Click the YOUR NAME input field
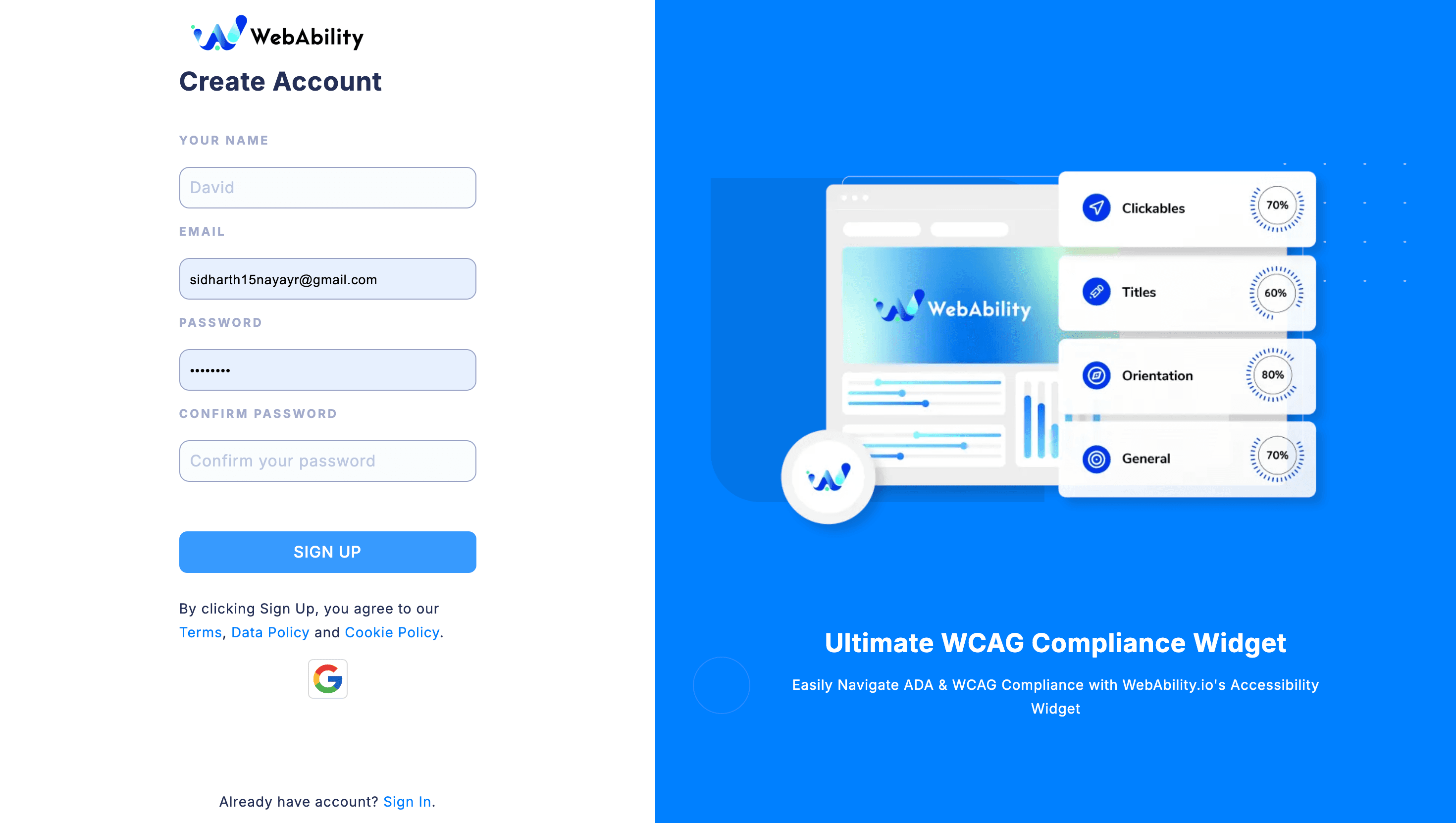 [x=327, y=188]
